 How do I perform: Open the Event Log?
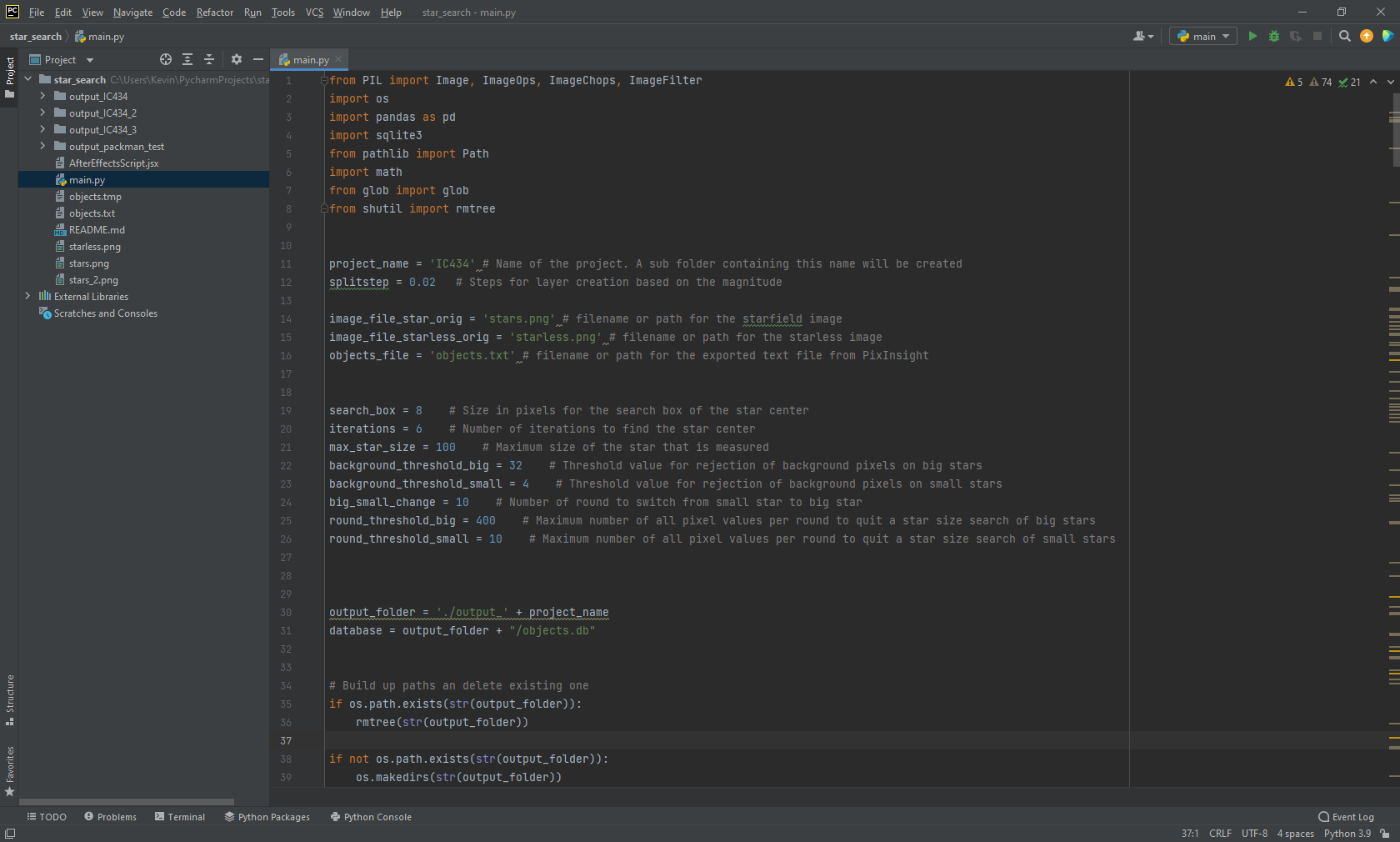tap(1346, 817)
